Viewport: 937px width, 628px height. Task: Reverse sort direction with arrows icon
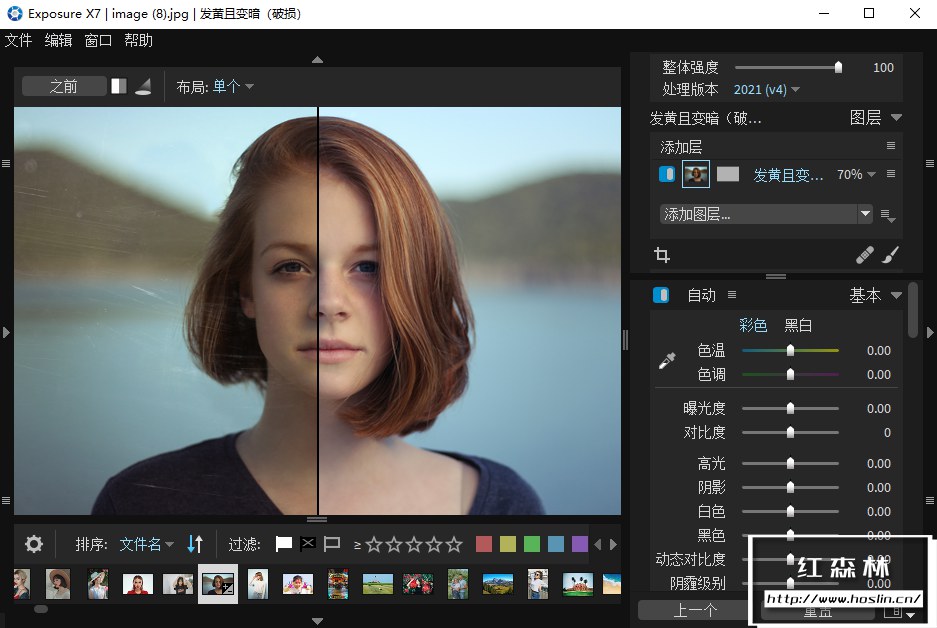tap(195, 544)
